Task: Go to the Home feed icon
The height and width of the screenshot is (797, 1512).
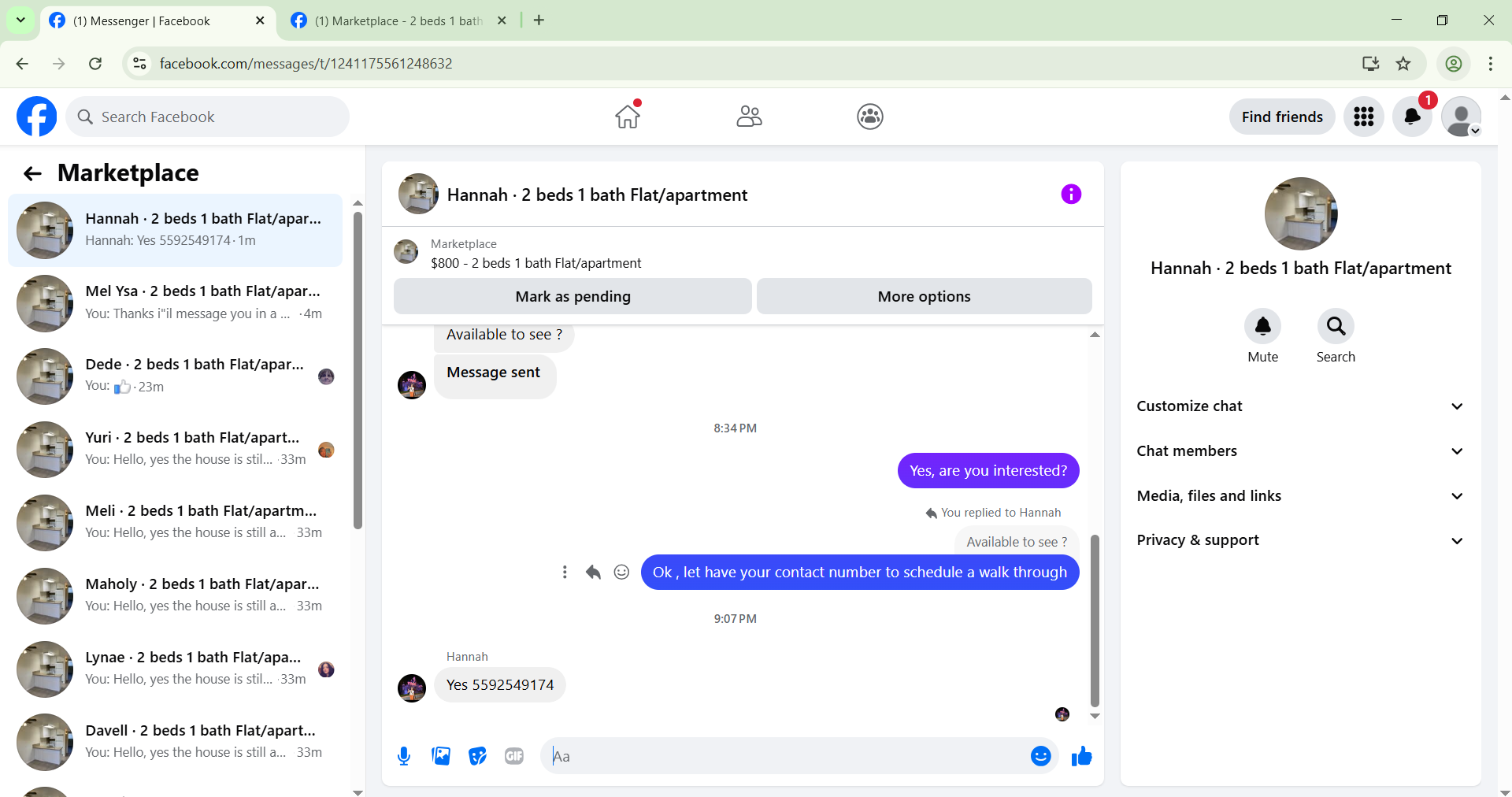Action: pos(628,117)
